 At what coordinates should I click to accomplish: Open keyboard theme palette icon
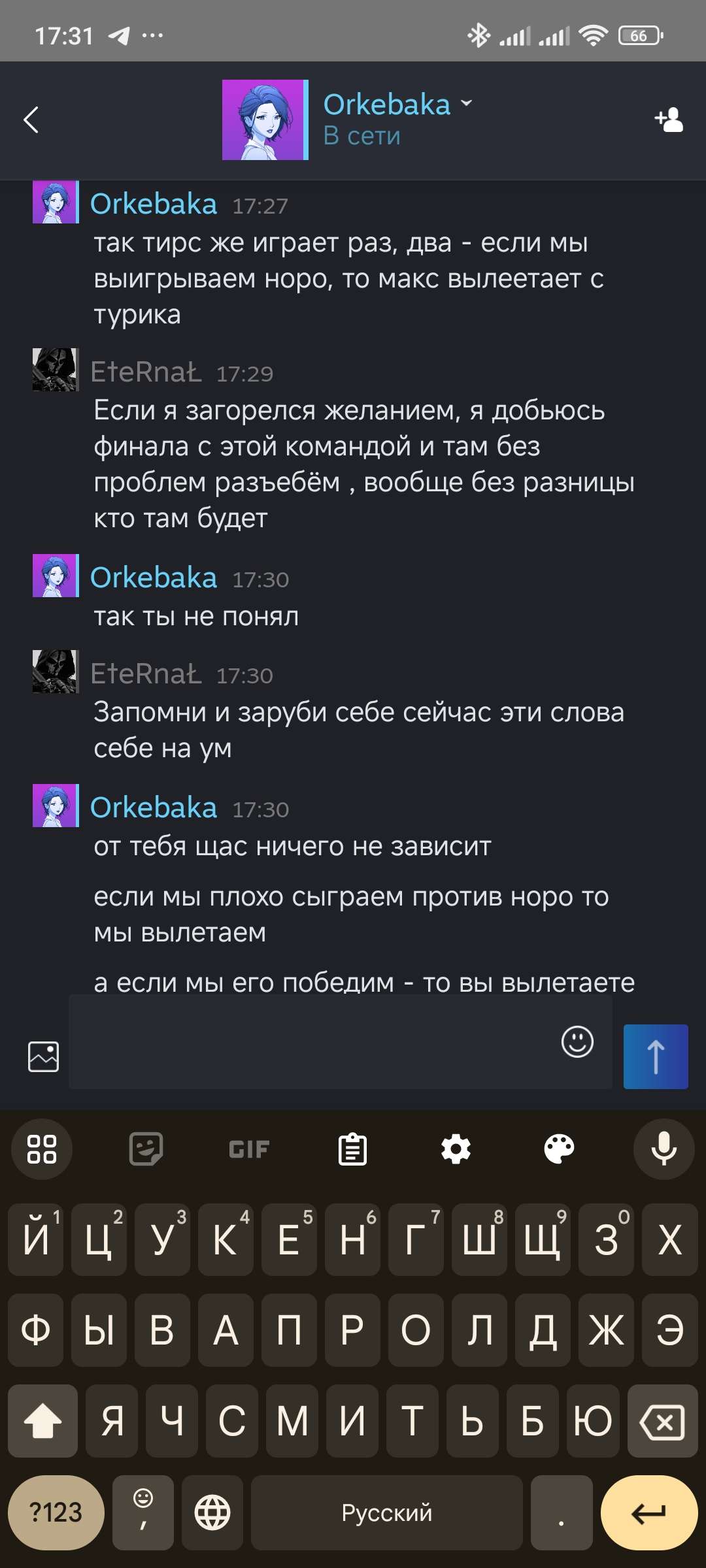pos(560,1149)
